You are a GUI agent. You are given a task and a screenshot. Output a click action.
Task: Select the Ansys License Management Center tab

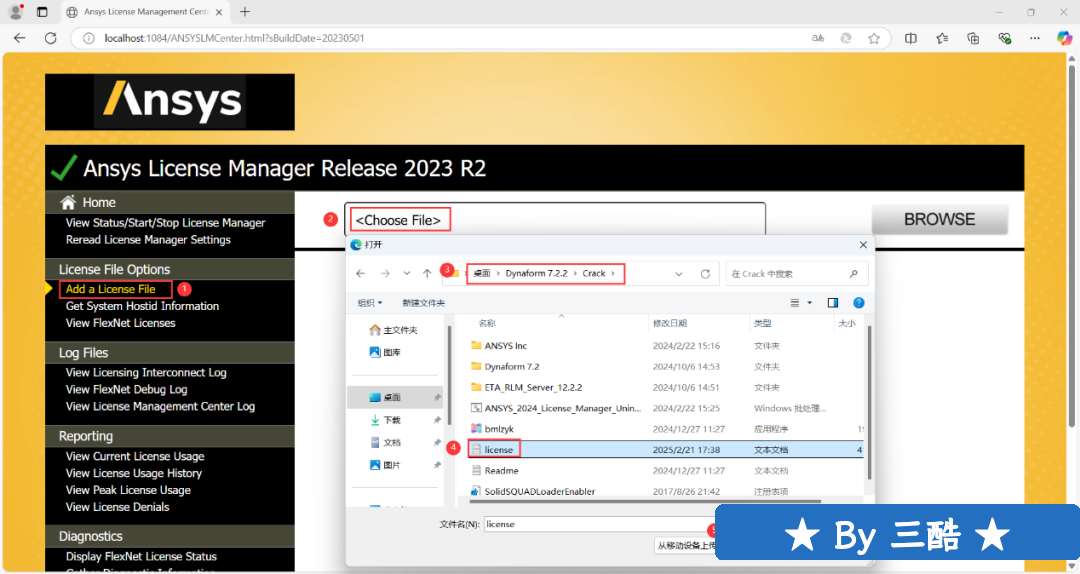click(x=145, y=12)
